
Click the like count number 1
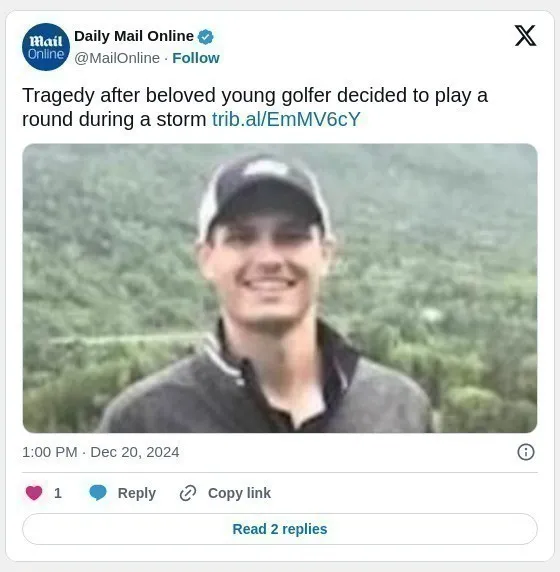[x=58, y=493]
